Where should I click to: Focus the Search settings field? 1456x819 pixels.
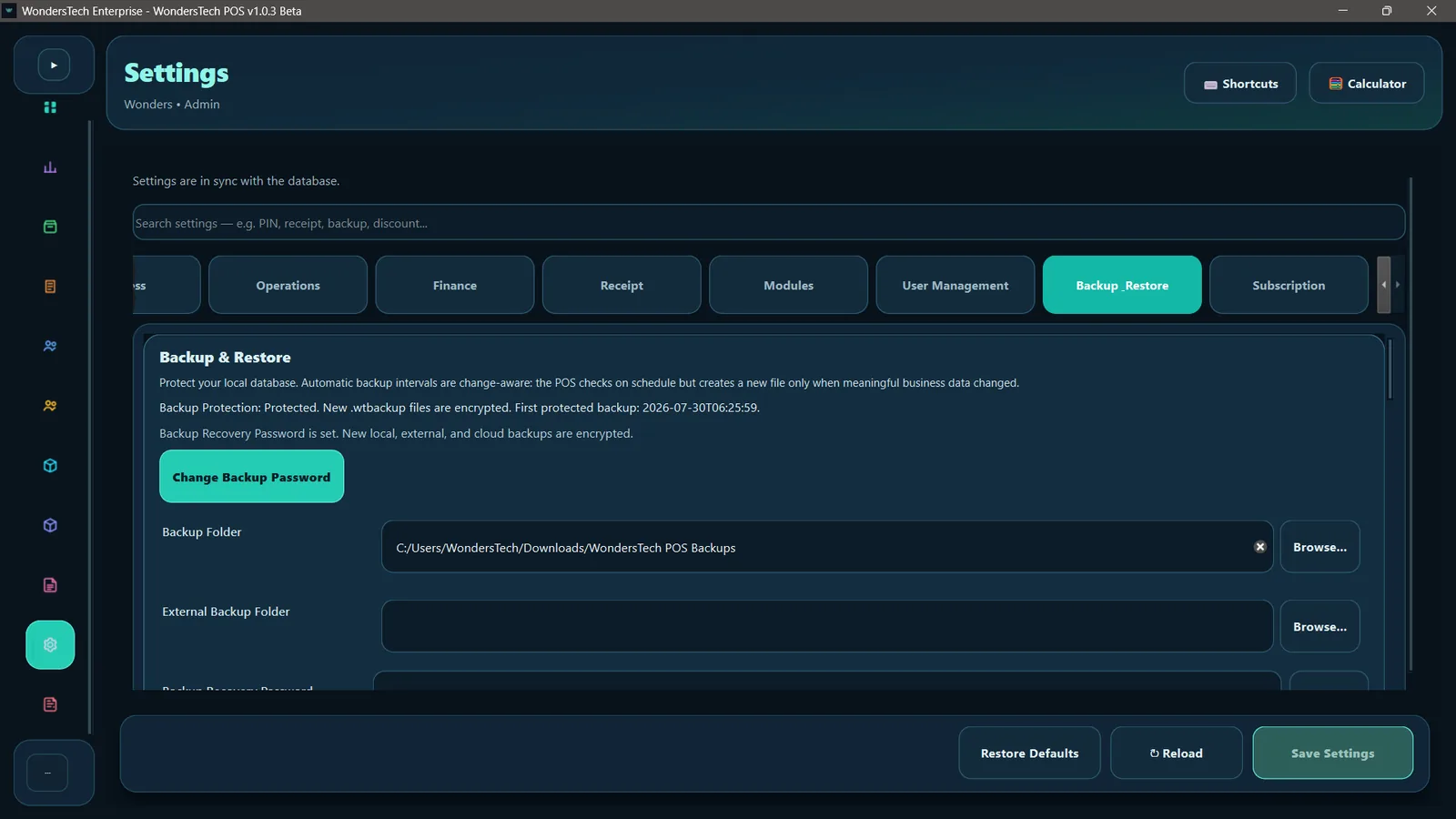point(769,222)
